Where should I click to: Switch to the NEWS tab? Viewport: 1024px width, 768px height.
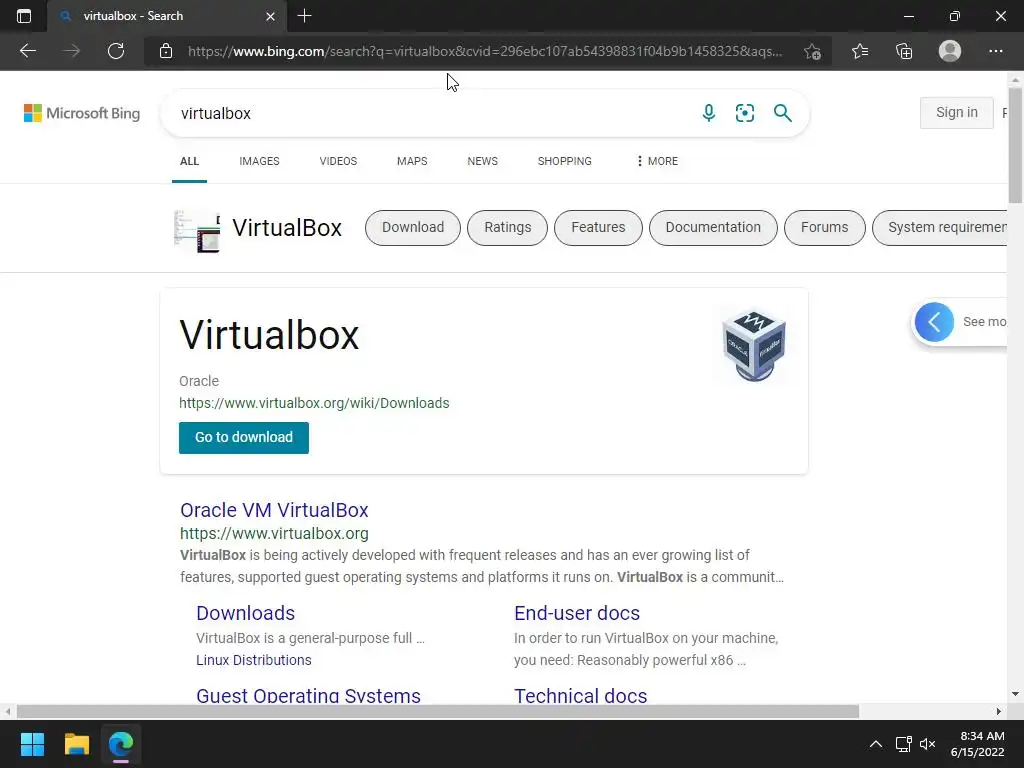click(483, 161)
